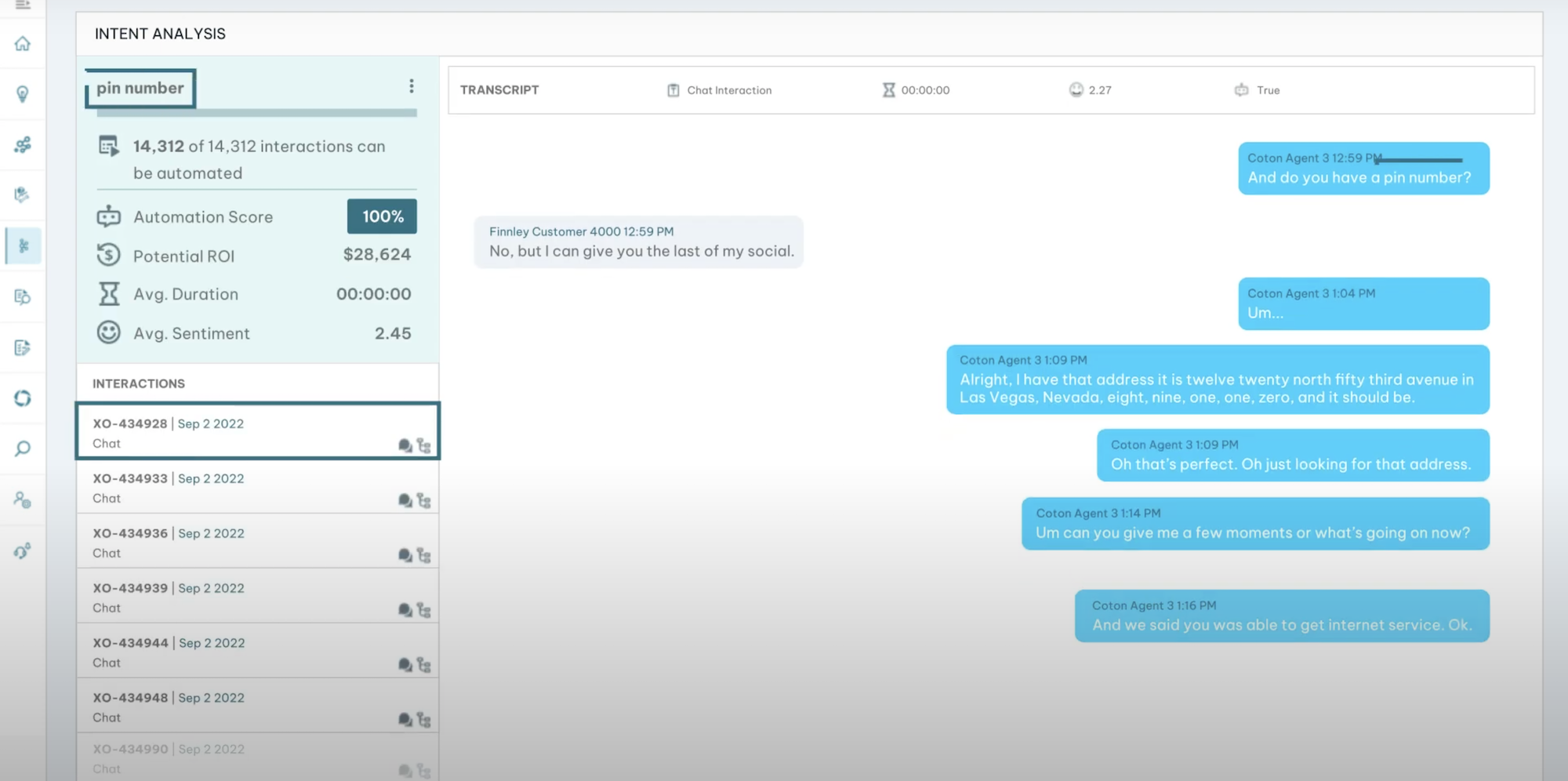Screen dimensions: 1568x781
Task: Click the $28,624 ROI value
Action: [x=377, y=255]
